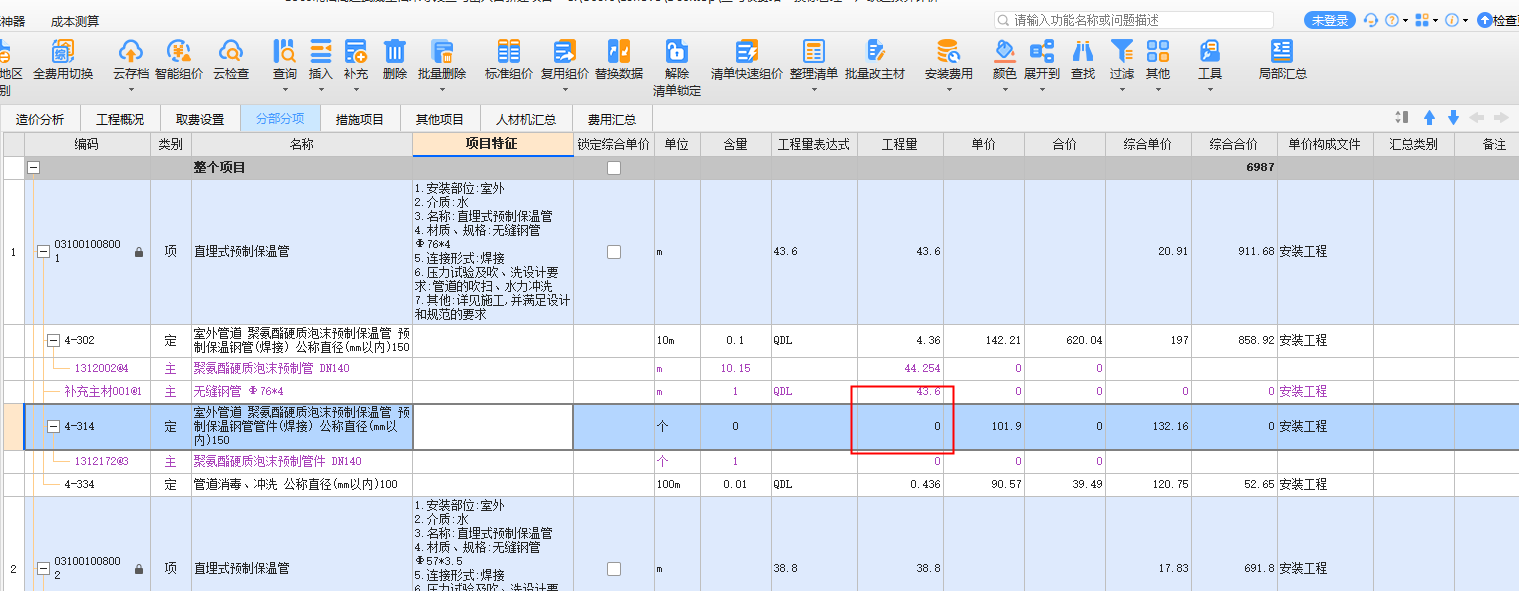Open the 成本测算 menu
The image size is (1519, 591).
75,21
